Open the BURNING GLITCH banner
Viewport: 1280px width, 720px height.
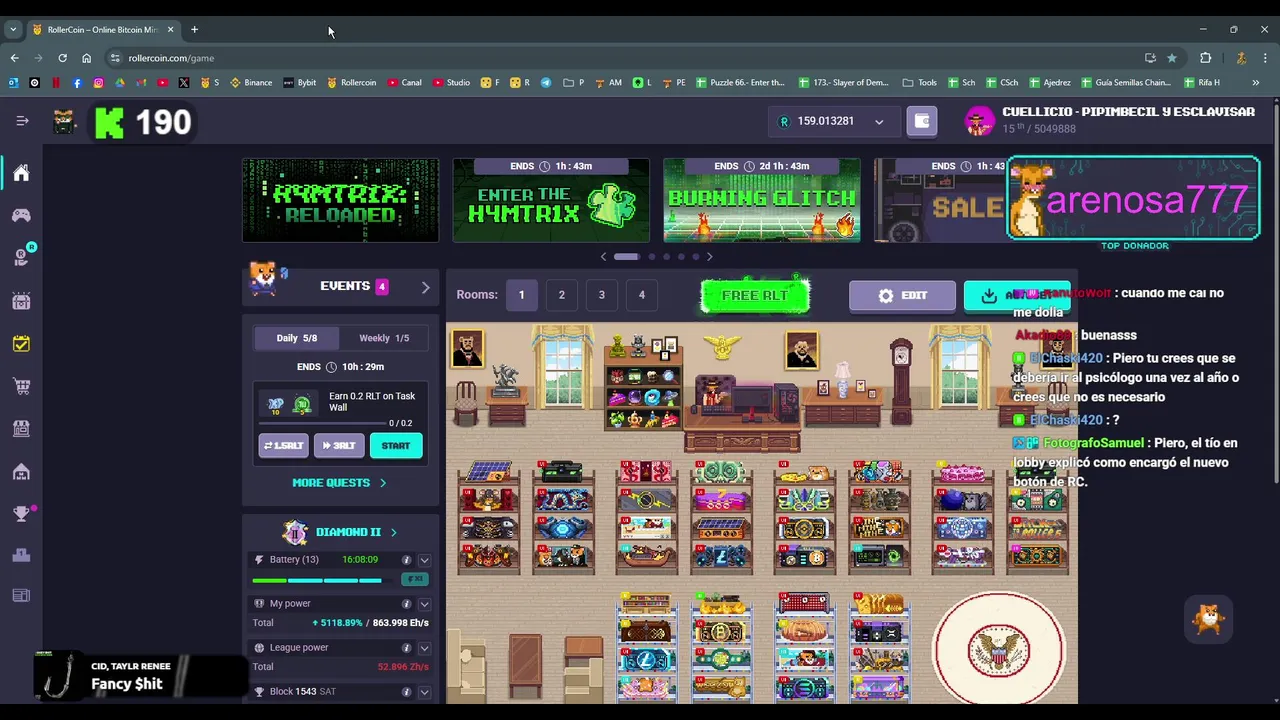[762, 200]
